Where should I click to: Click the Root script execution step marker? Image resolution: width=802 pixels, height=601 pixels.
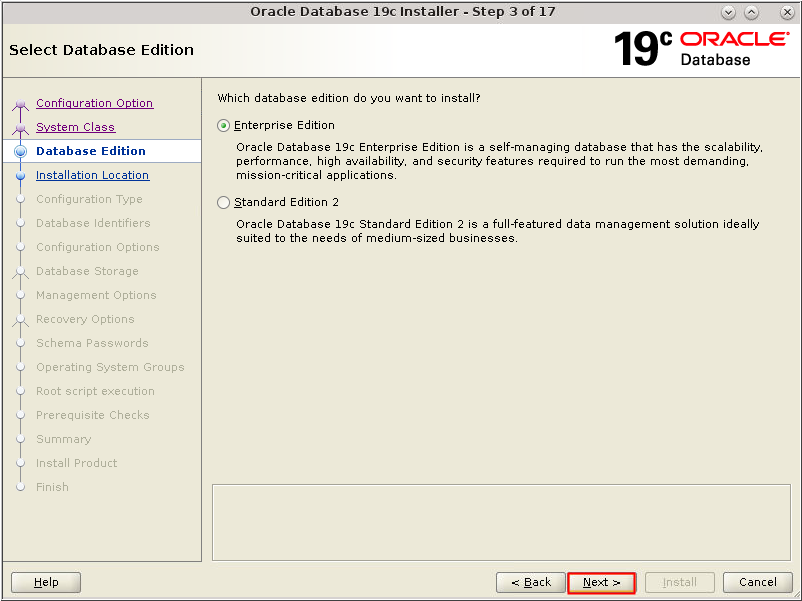pyautogui.click(x=22, y=391)
